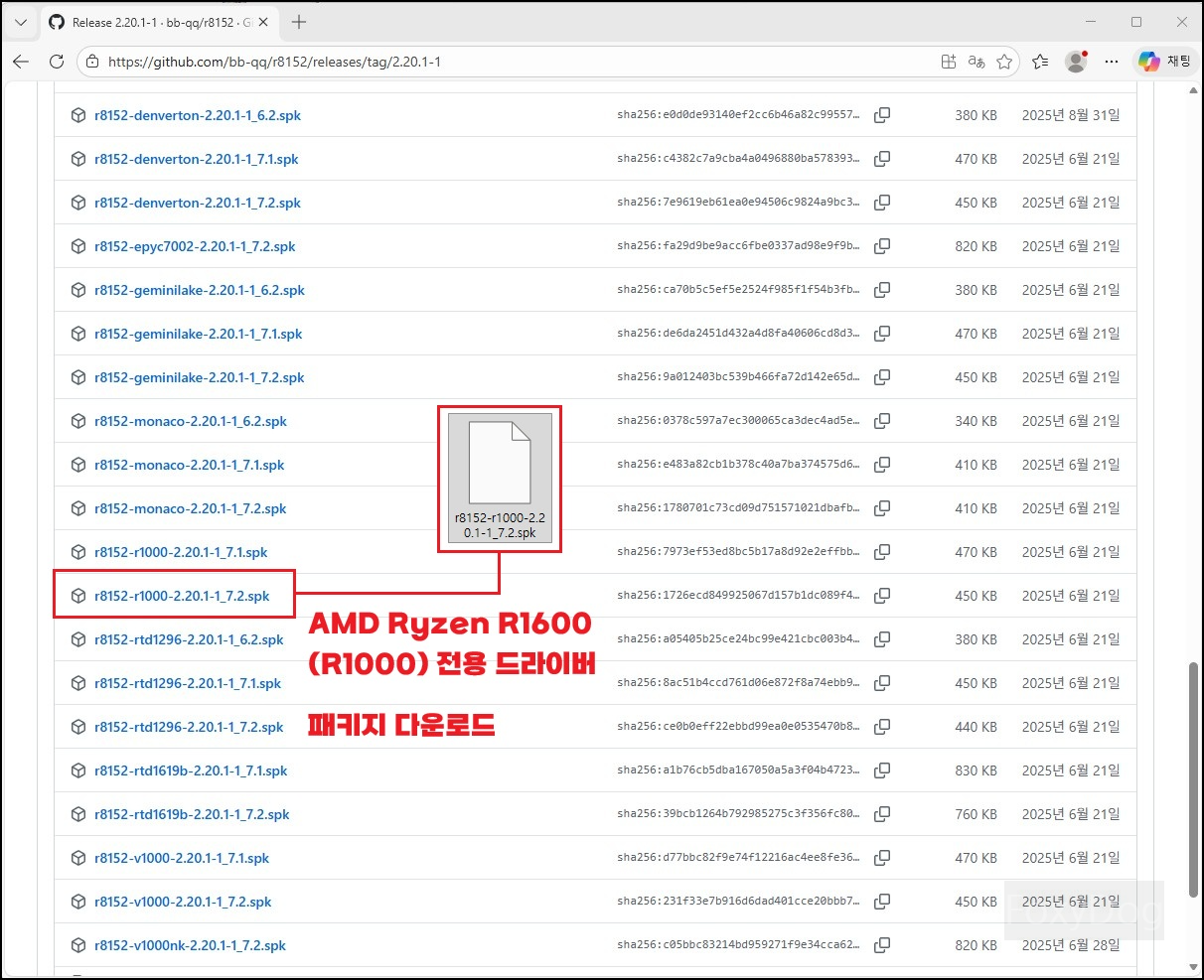The height and width of the screenshot is (980, 1204).
Task: Download r8152-monaco-2.20.1-1_7.1.spk
Action: tap(189, 465)
